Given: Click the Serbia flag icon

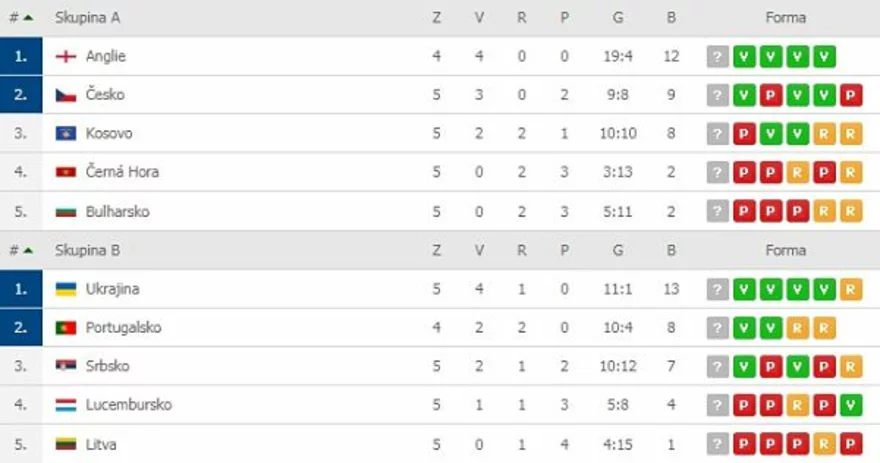Looking at the screenshot, I should tap(66, 366).
